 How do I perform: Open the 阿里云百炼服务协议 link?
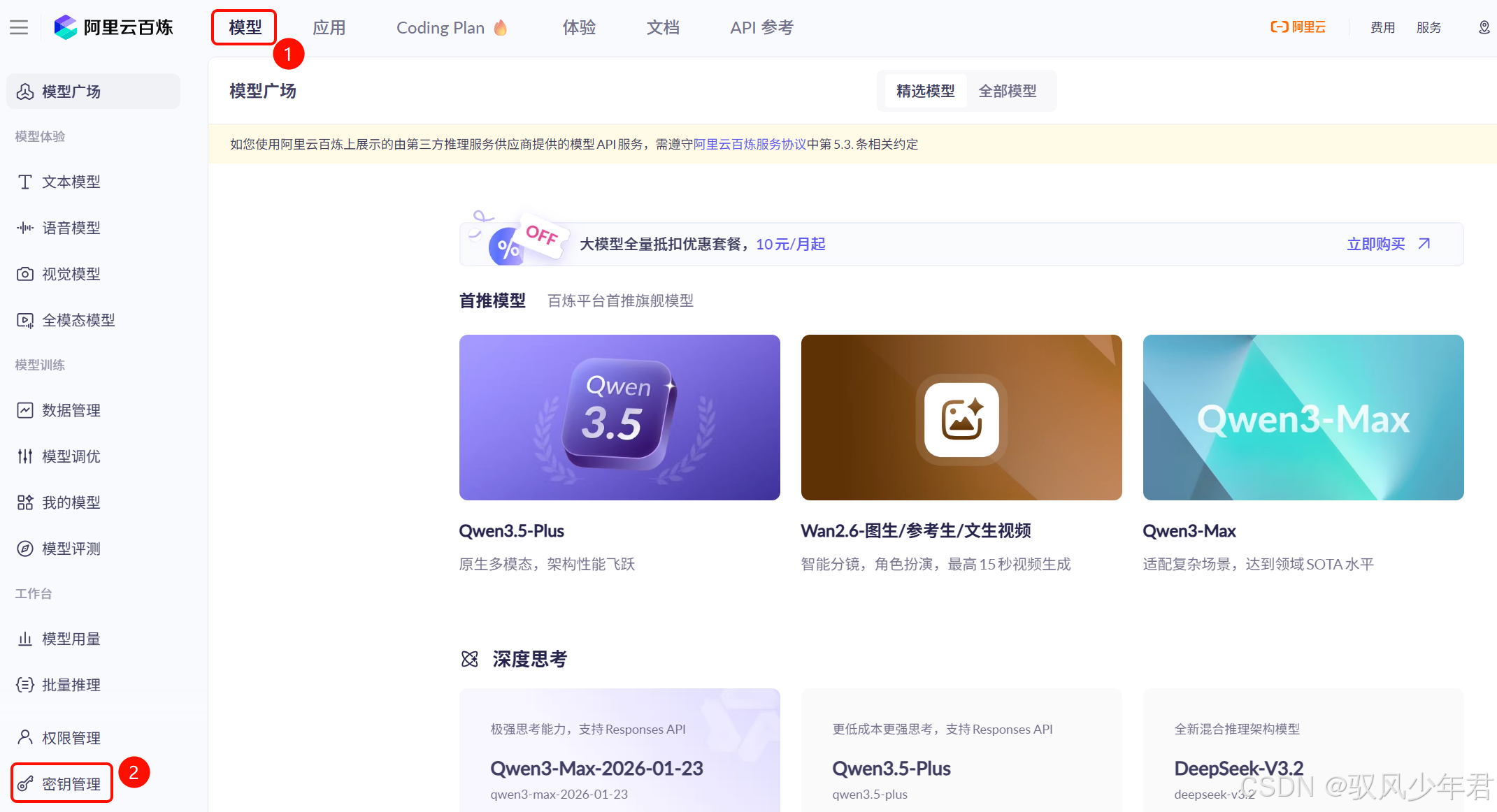click(750, 144)
